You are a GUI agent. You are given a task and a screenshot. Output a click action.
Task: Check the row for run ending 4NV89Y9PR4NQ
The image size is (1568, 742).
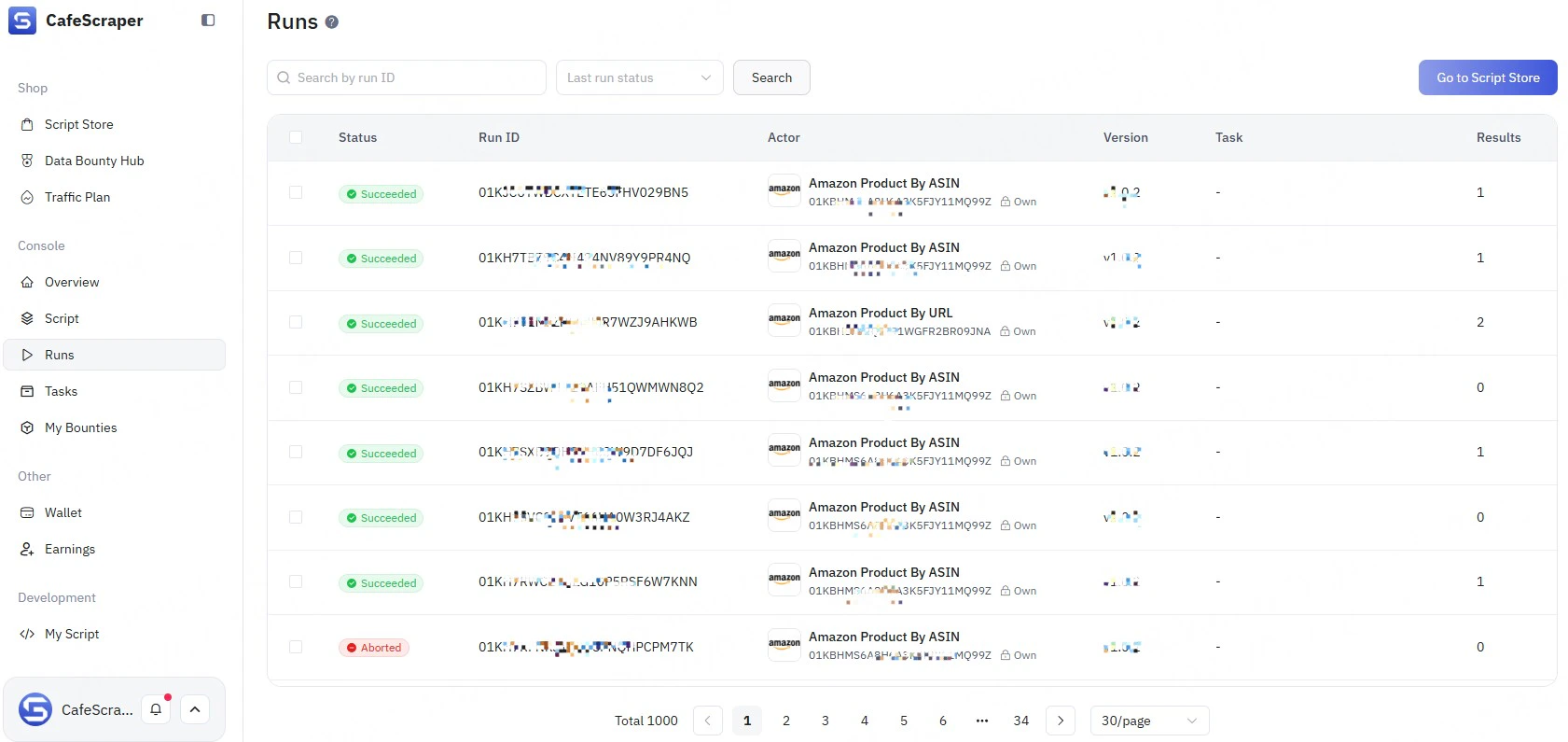(x=296, y=258)
